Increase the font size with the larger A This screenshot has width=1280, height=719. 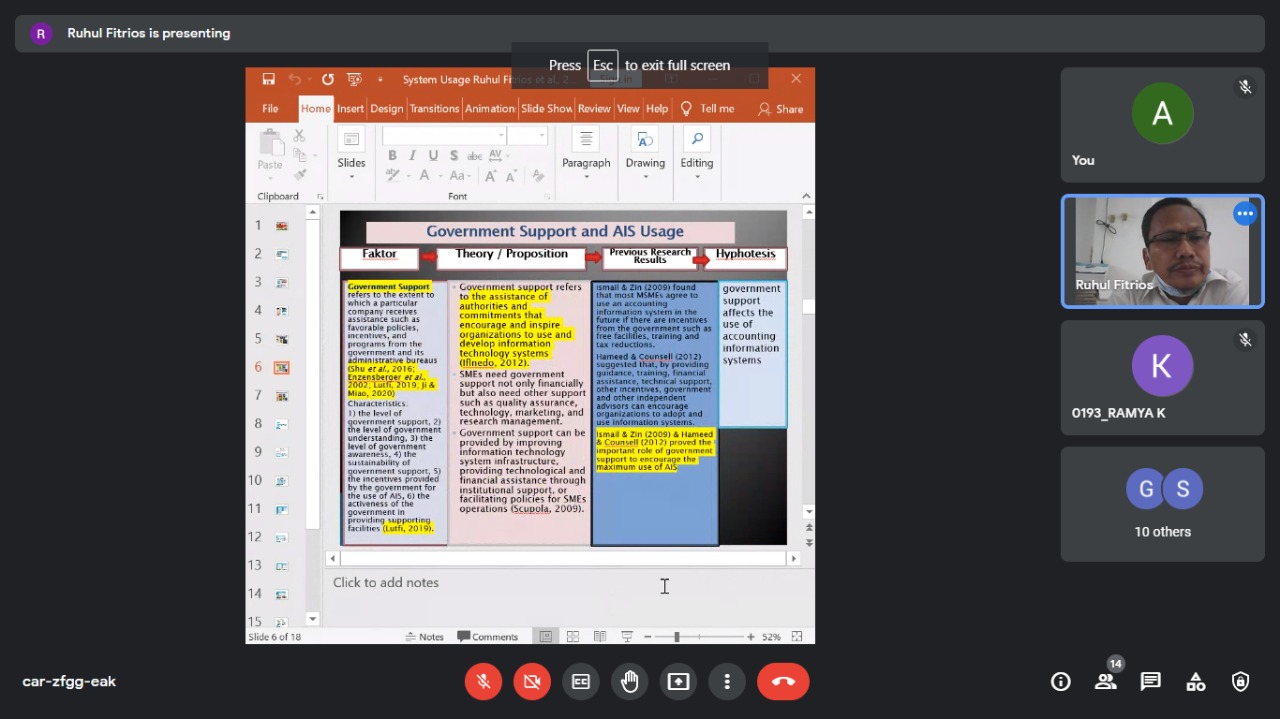pos(491,176)
